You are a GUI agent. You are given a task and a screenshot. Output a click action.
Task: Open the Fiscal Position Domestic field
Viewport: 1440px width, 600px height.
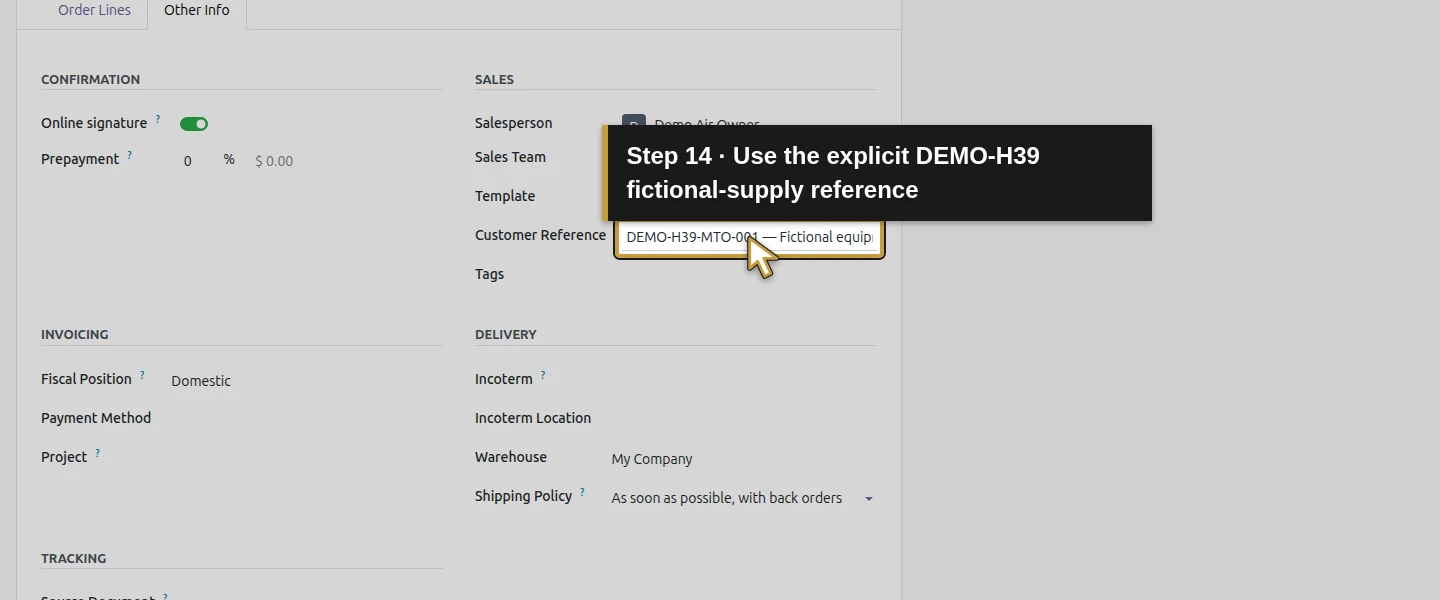pyautogui.click(x=305, y=381)
